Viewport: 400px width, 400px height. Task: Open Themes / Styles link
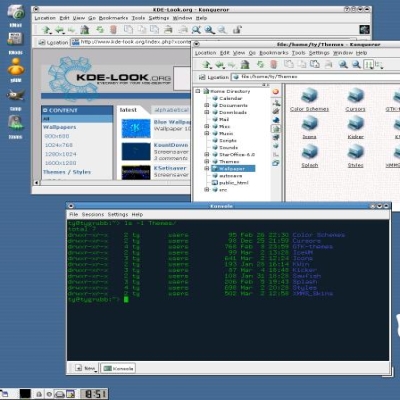click(67, 172)
